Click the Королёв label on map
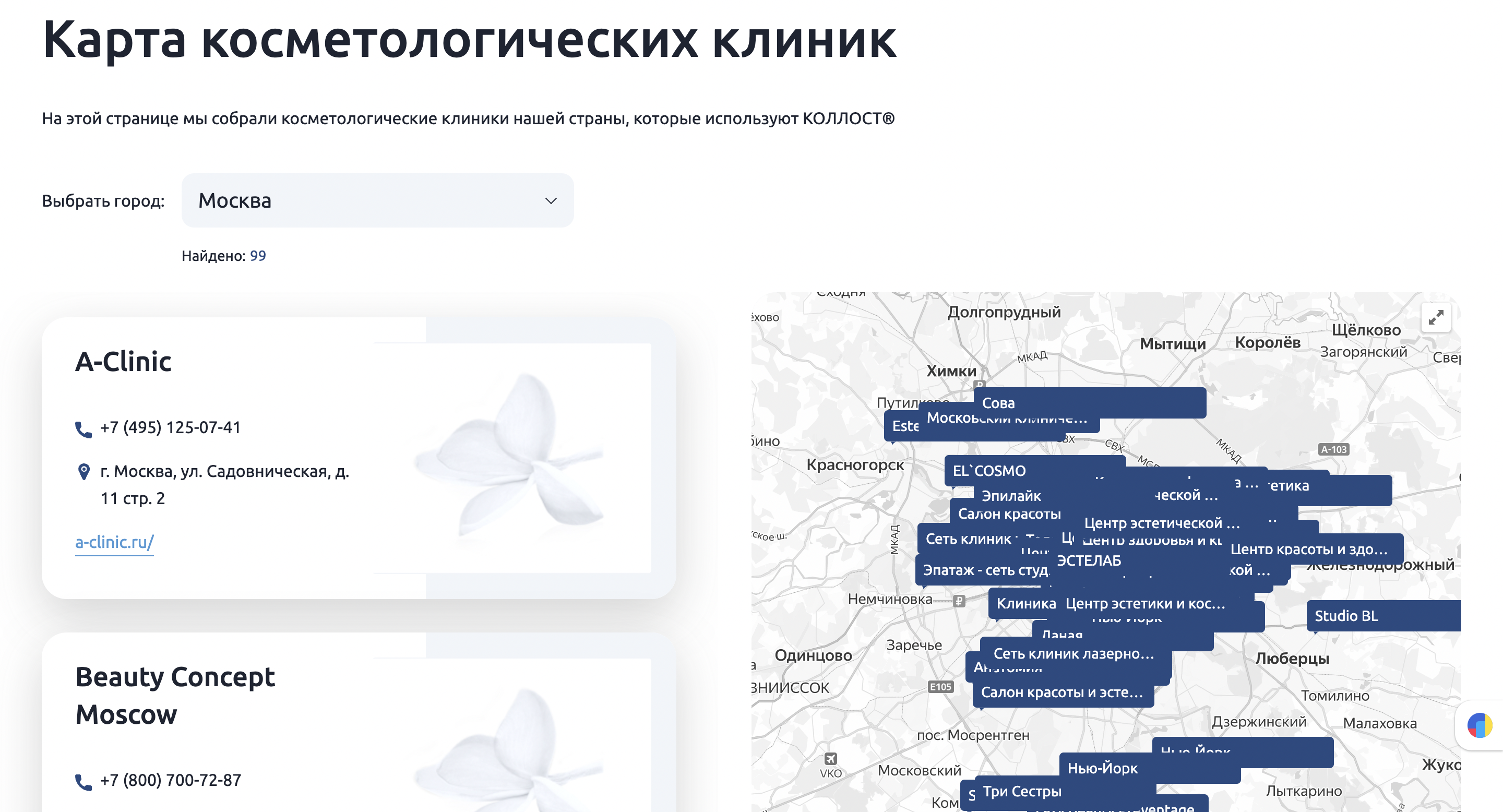This screenshot has width=1503, height=812. 1267,342
